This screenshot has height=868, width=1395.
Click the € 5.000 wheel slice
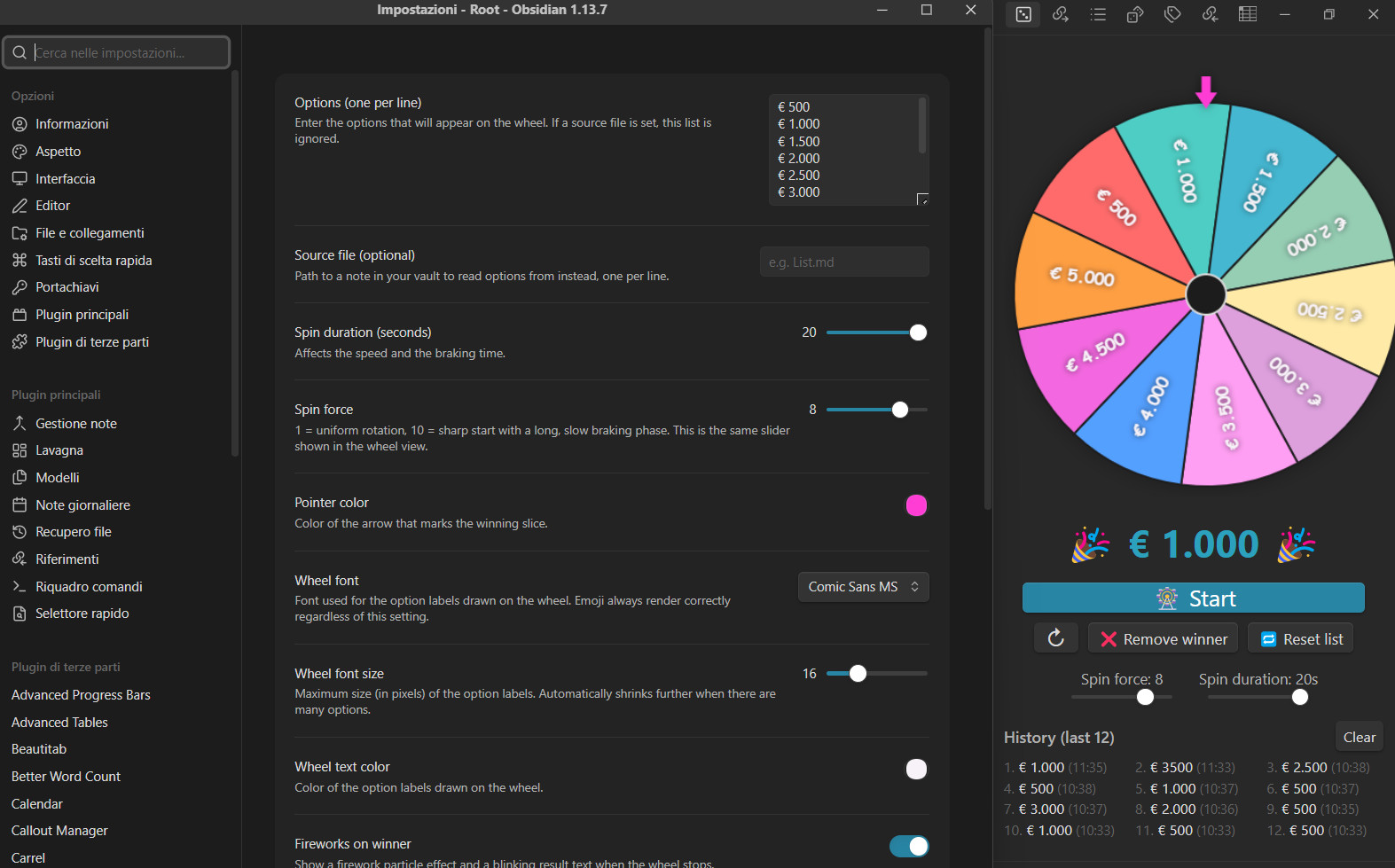1082,276
